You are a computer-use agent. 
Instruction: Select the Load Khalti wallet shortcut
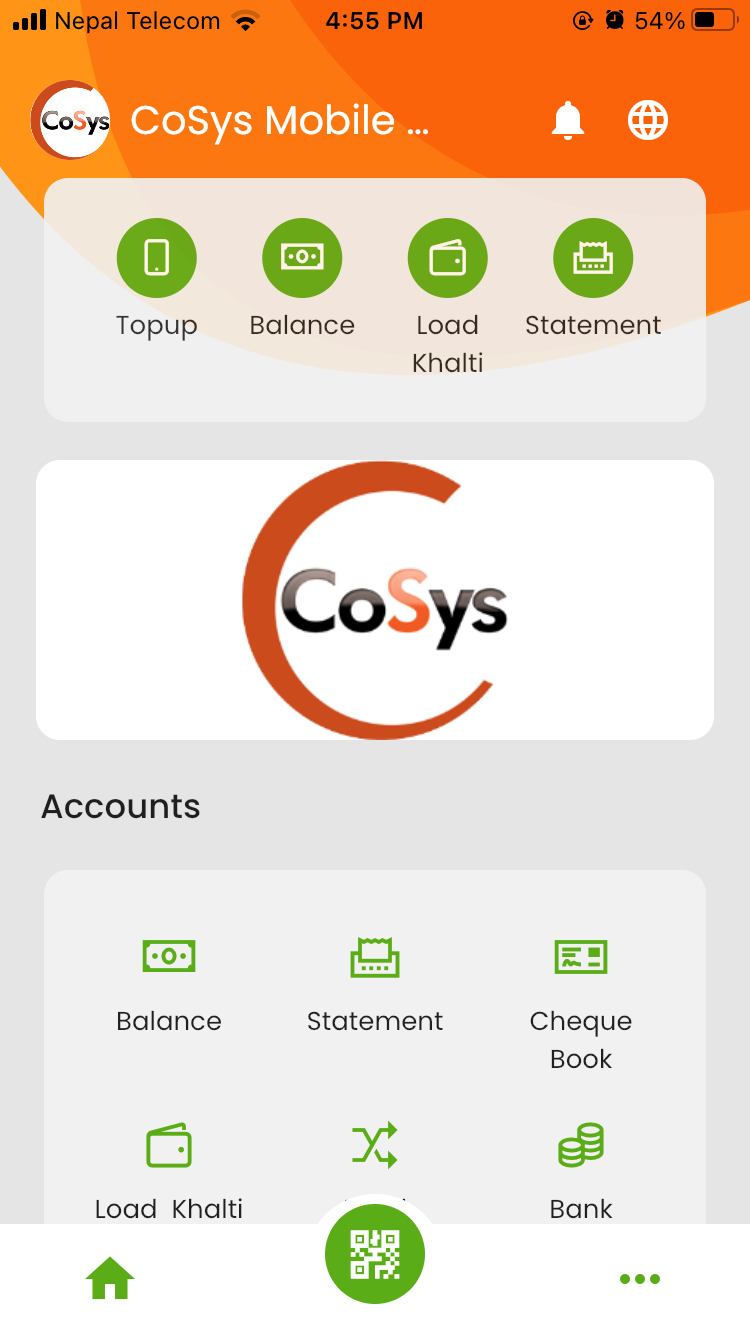pyautogui.click(x=448, y=258)
